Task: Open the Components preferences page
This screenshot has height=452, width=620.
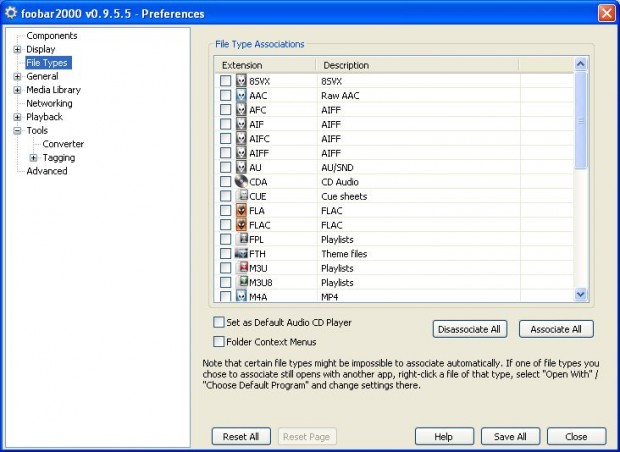Action: [52, 36]
